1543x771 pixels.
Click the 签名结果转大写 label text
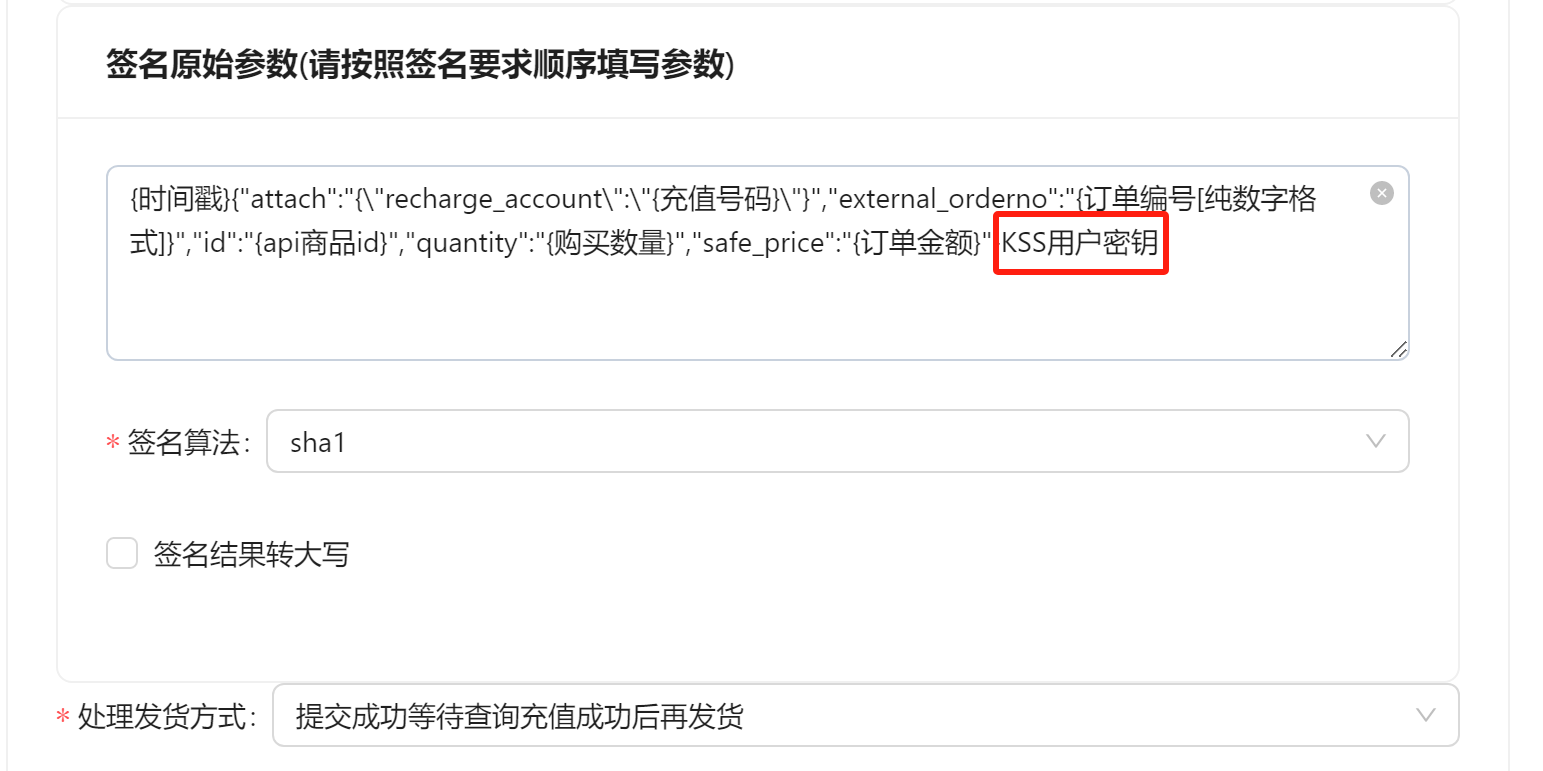pos(251,554)
